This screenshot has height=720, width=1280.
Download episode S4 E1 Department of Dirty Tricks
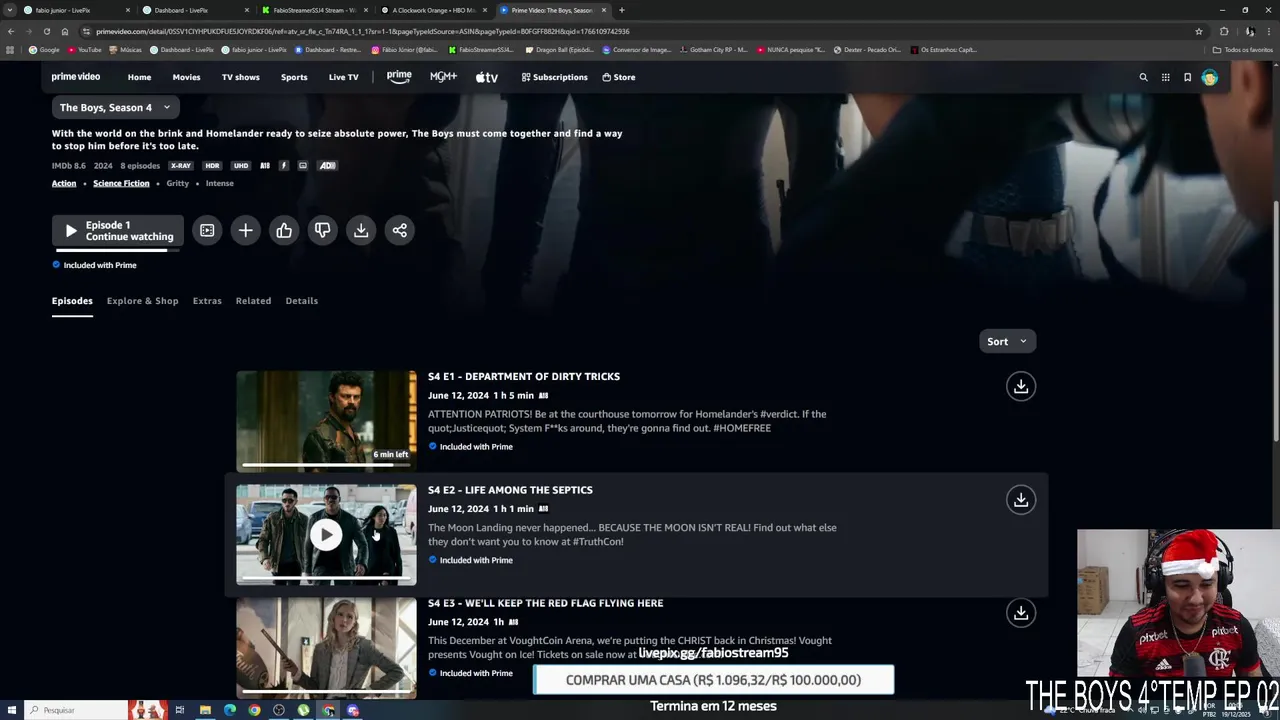pyautogui.click(x=1020, y=386)
